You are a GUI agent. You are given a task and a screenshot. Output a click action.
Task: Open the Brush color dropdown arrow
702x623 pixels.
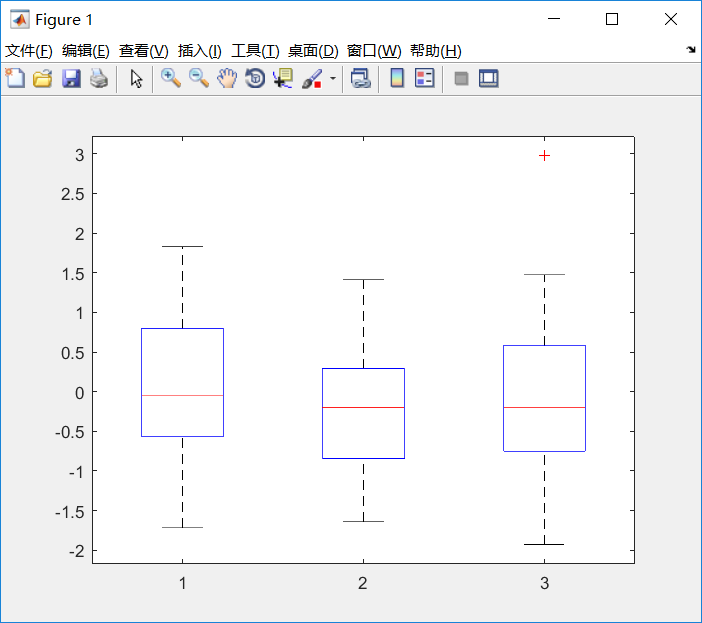click(x=333, y=78)
